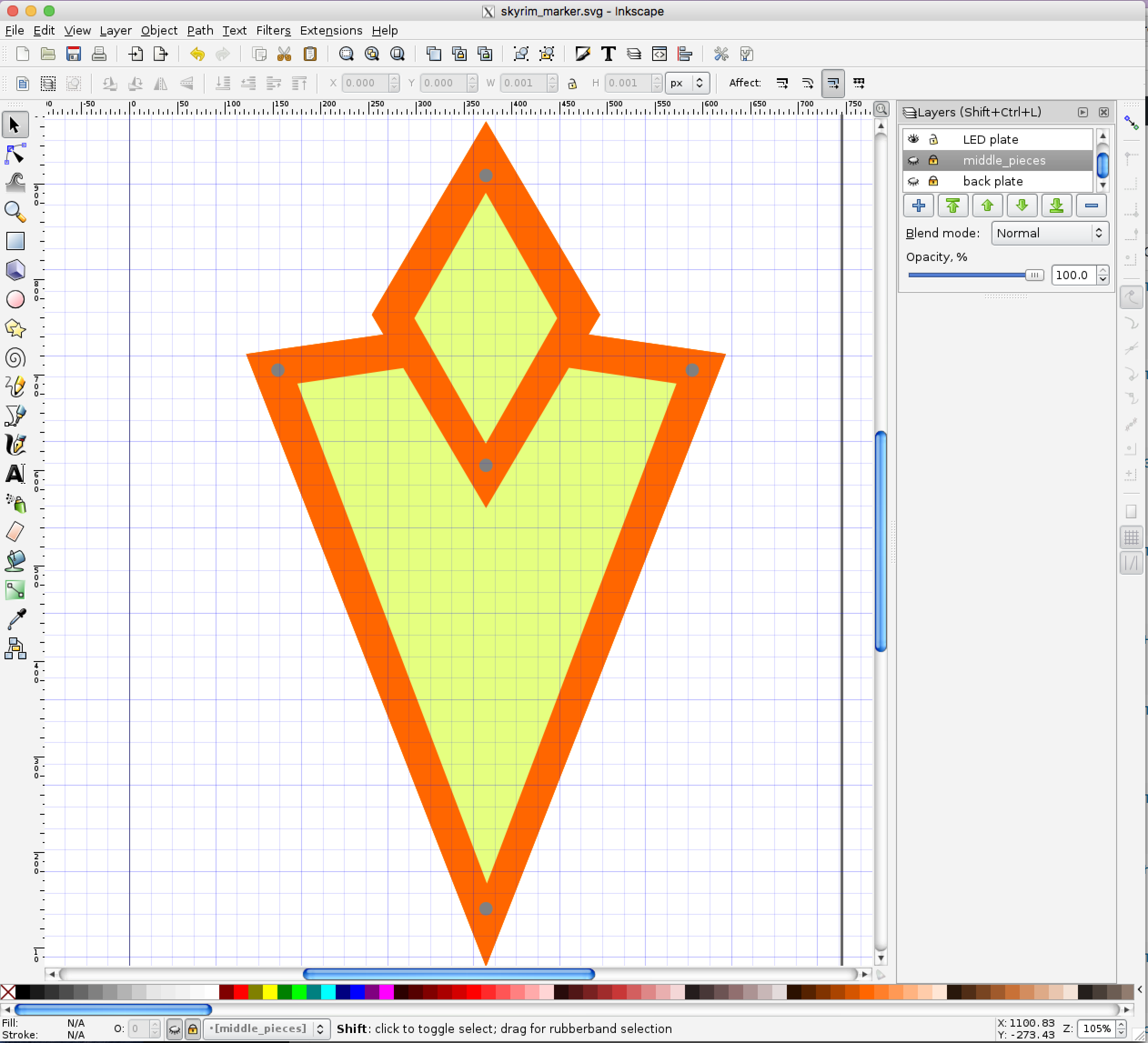Open the px units dropdown

(687, 83)
